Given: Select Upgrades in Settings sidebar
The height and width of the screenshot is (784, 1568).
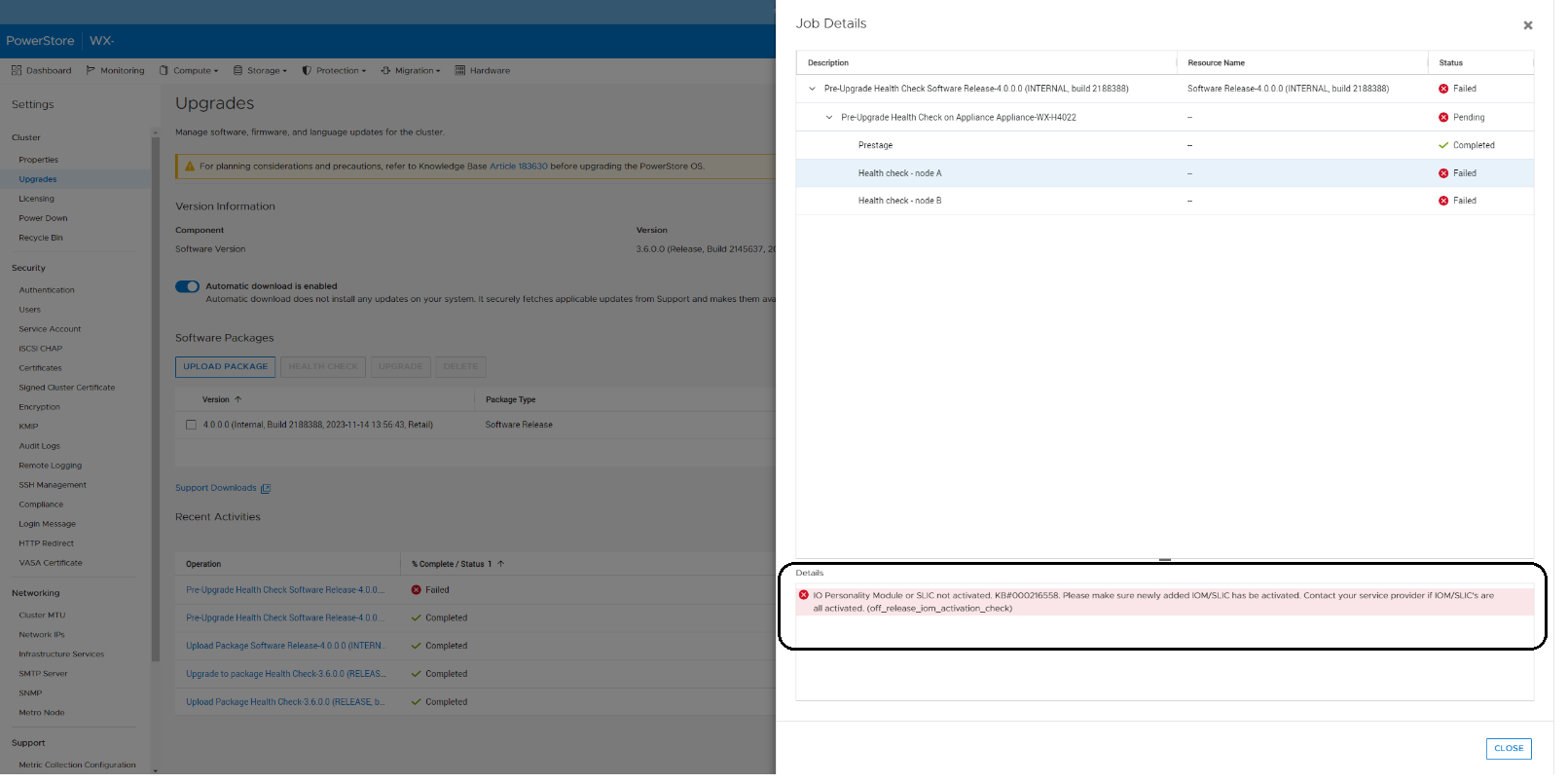Looking at the screenshot, I should pos(38,179).
